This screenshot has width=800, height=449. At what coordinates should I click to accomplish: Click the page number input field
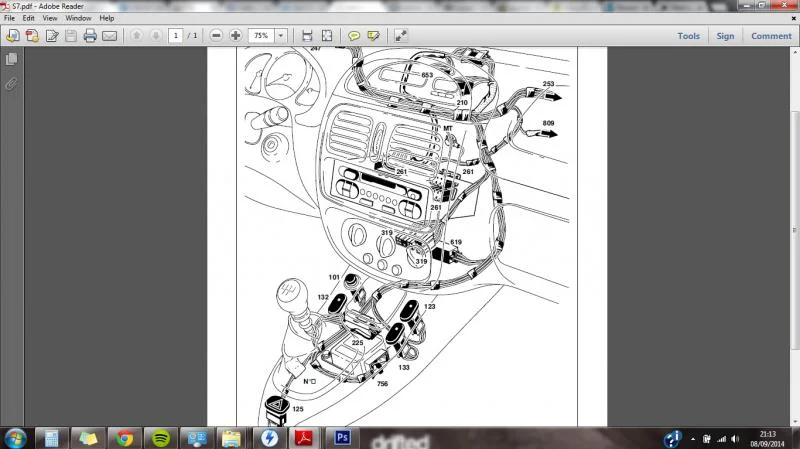[x=176, y=36]
